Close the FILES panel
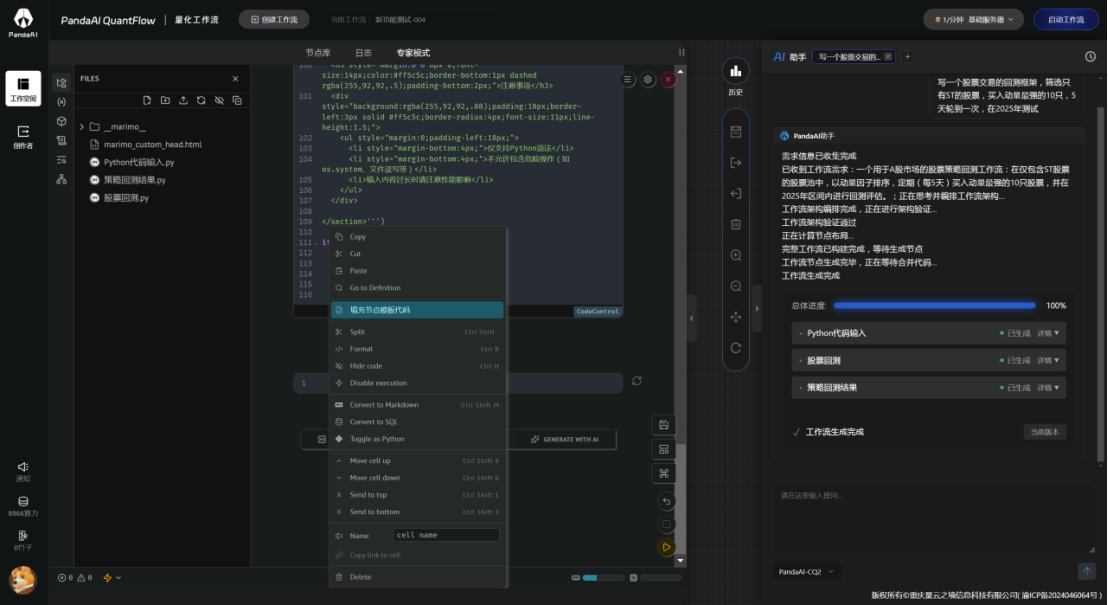 (235, 78)
